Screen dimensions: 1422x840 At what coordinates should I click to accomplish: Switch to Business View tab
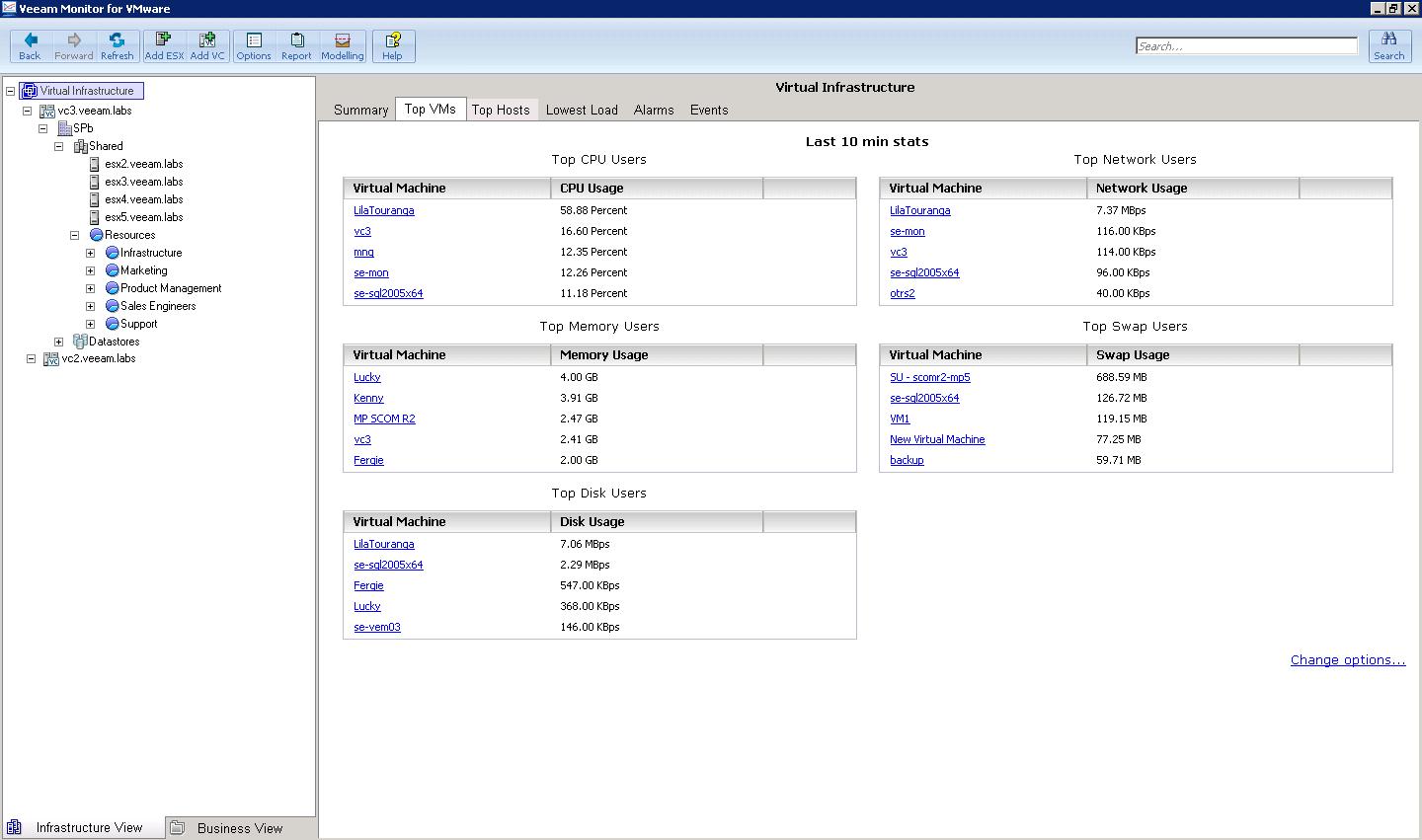[240, 828]
